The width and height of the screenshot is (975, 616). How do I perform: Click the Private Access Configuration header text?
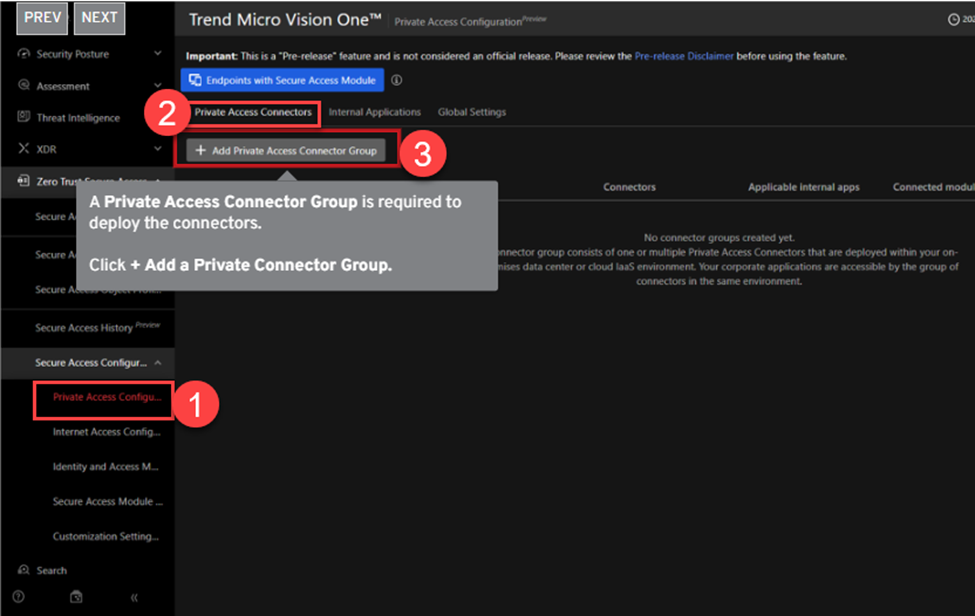(458, 22)
